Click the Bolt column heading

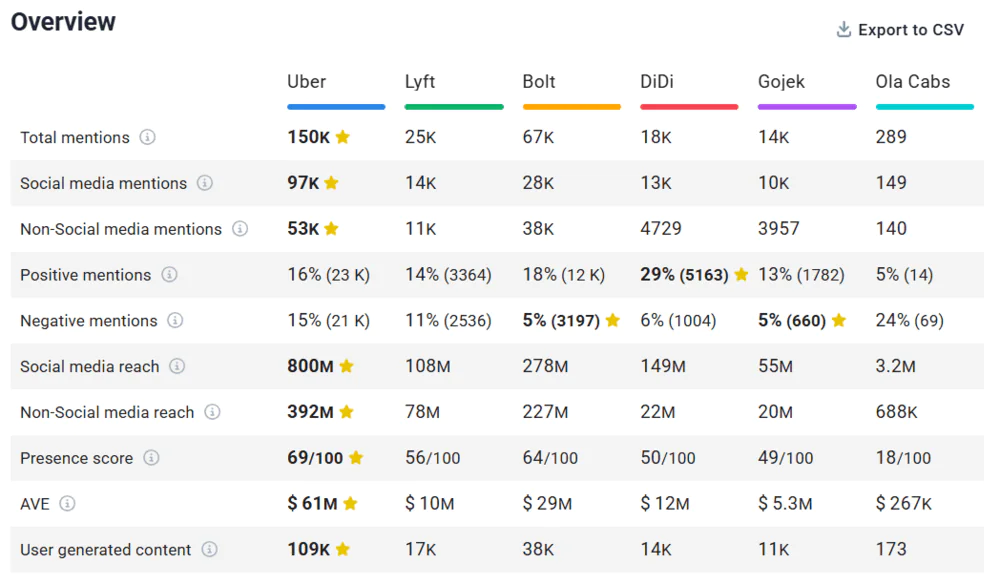pyautogui.click(x=539, y=82)
